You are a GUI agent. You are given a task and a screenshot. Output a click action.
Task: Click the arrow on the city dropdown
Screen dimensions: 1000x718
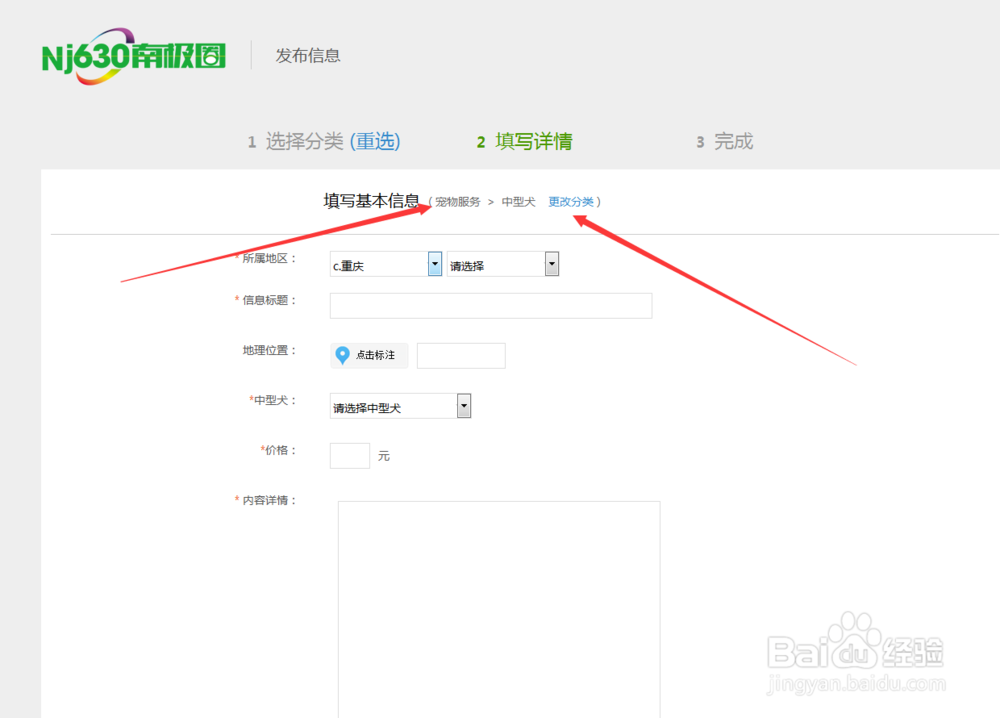coord(551,263)
